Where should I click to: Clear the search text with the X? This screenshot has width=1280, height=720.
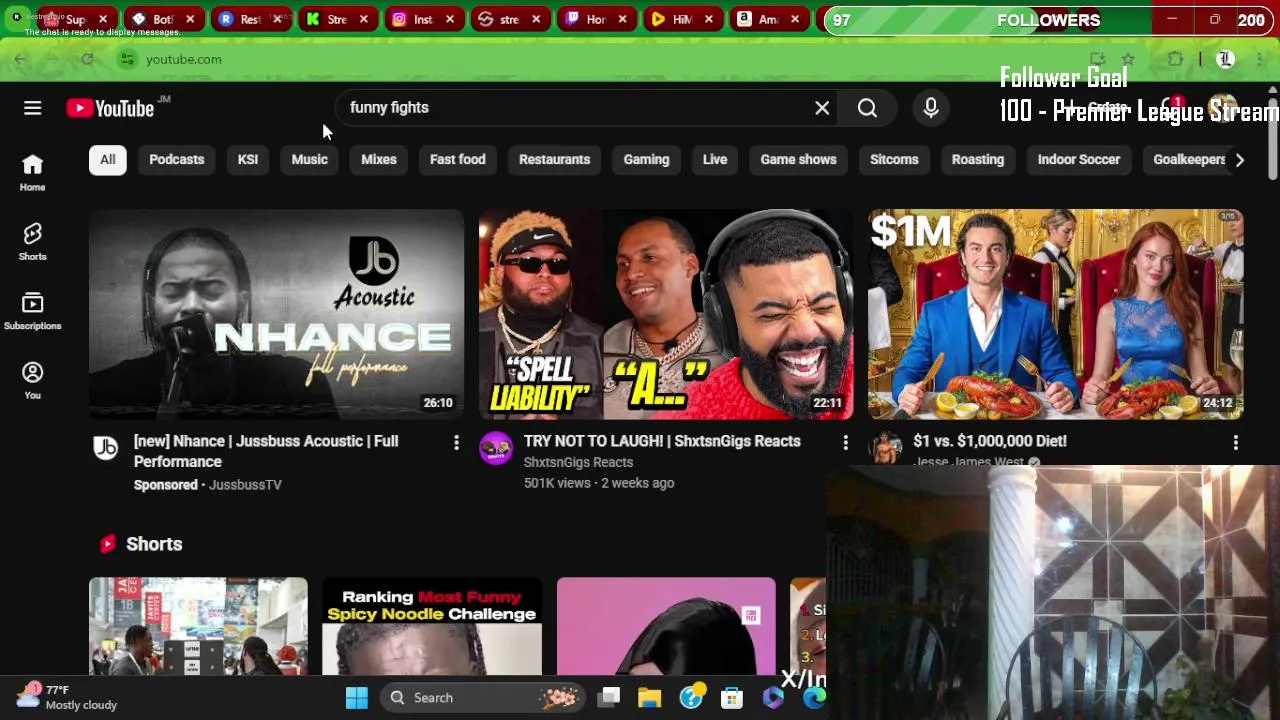point(822,108)
